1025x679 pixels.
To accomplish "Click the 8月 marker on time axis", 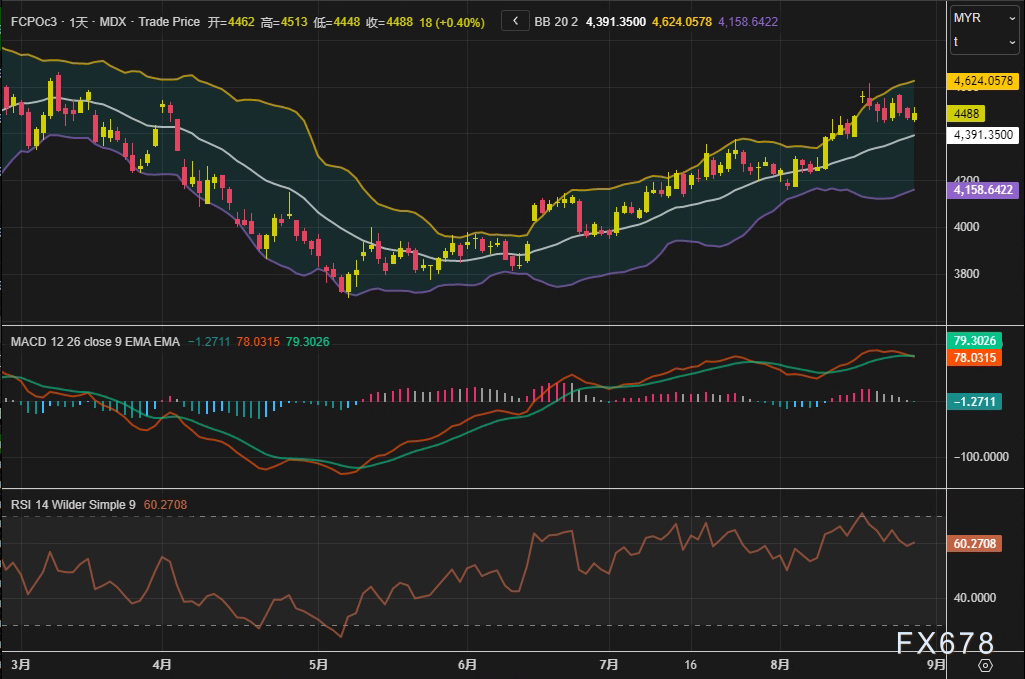I will (781, 663).
